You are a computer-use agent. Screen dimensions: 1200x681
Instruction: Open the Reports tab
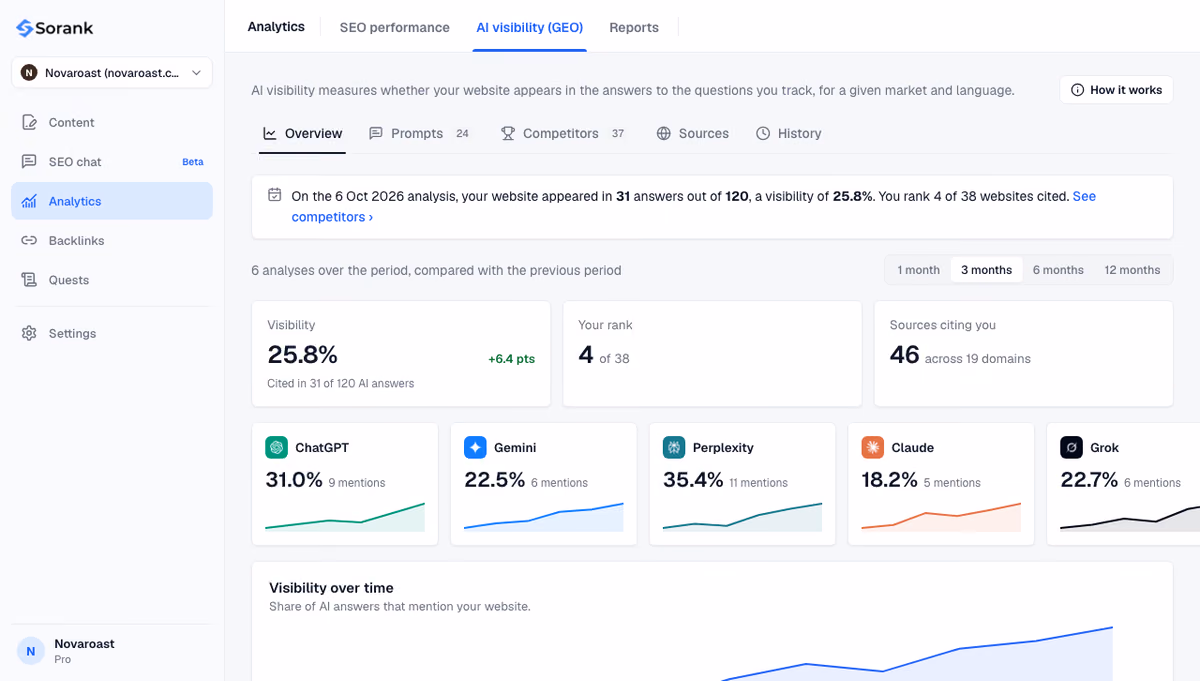coord(634,27)
